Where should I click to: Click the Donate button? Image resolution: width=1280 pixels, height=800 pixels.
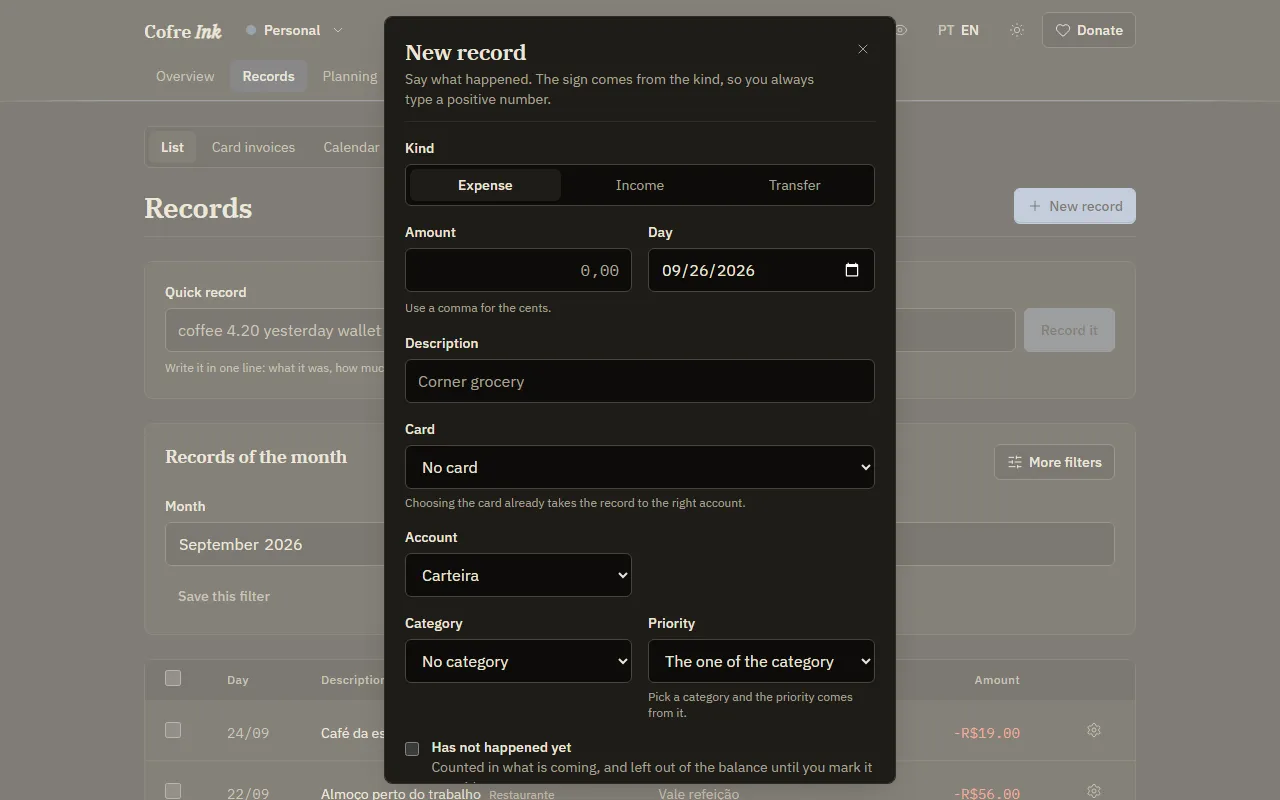point(1089,30)
